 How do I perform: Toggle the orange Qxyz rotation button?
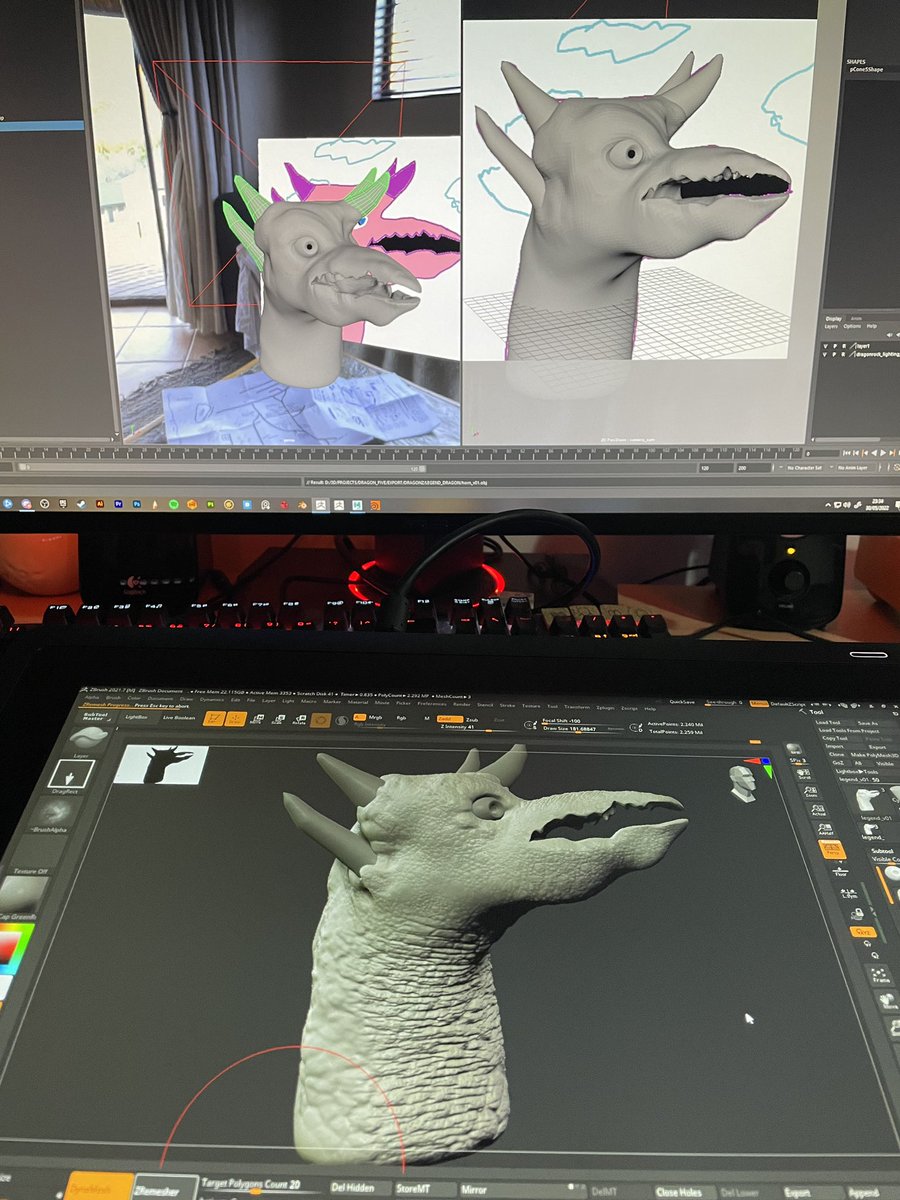coord(863,932)
